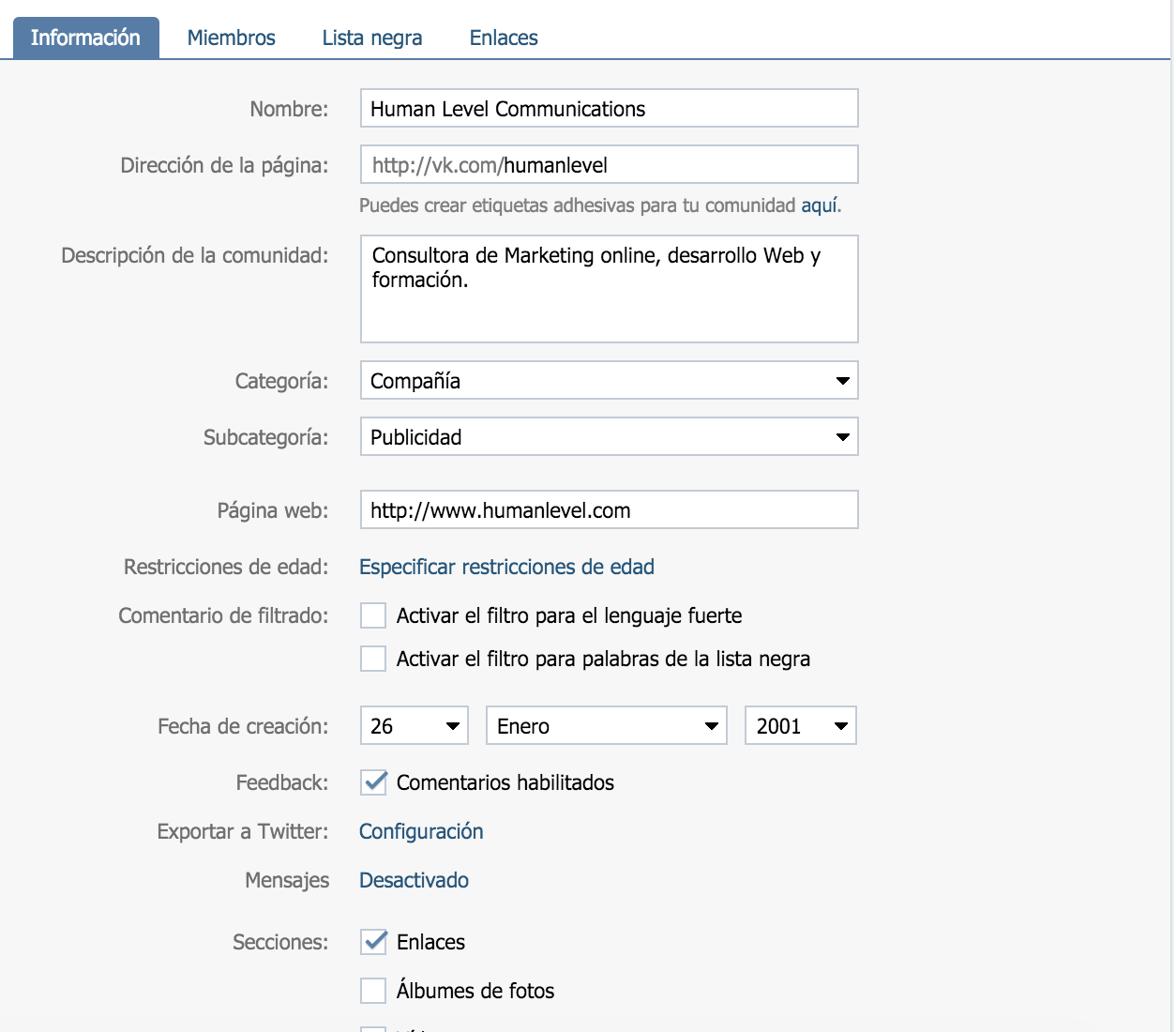Tick the Álbumes de fotos checkbox

[x=373, y=991]
